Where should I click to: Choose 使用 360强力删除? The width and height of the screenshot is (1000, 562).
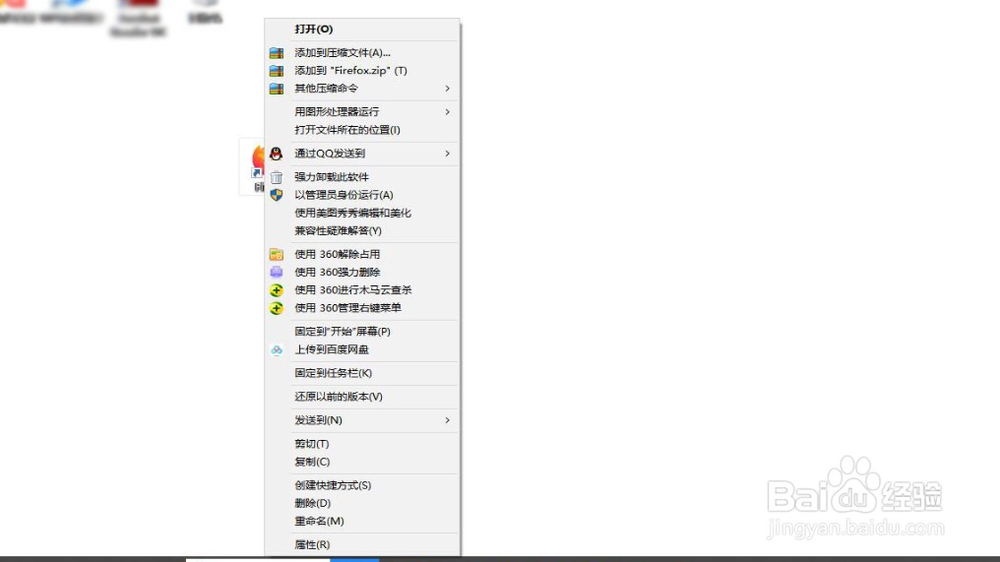click(362, 272)
